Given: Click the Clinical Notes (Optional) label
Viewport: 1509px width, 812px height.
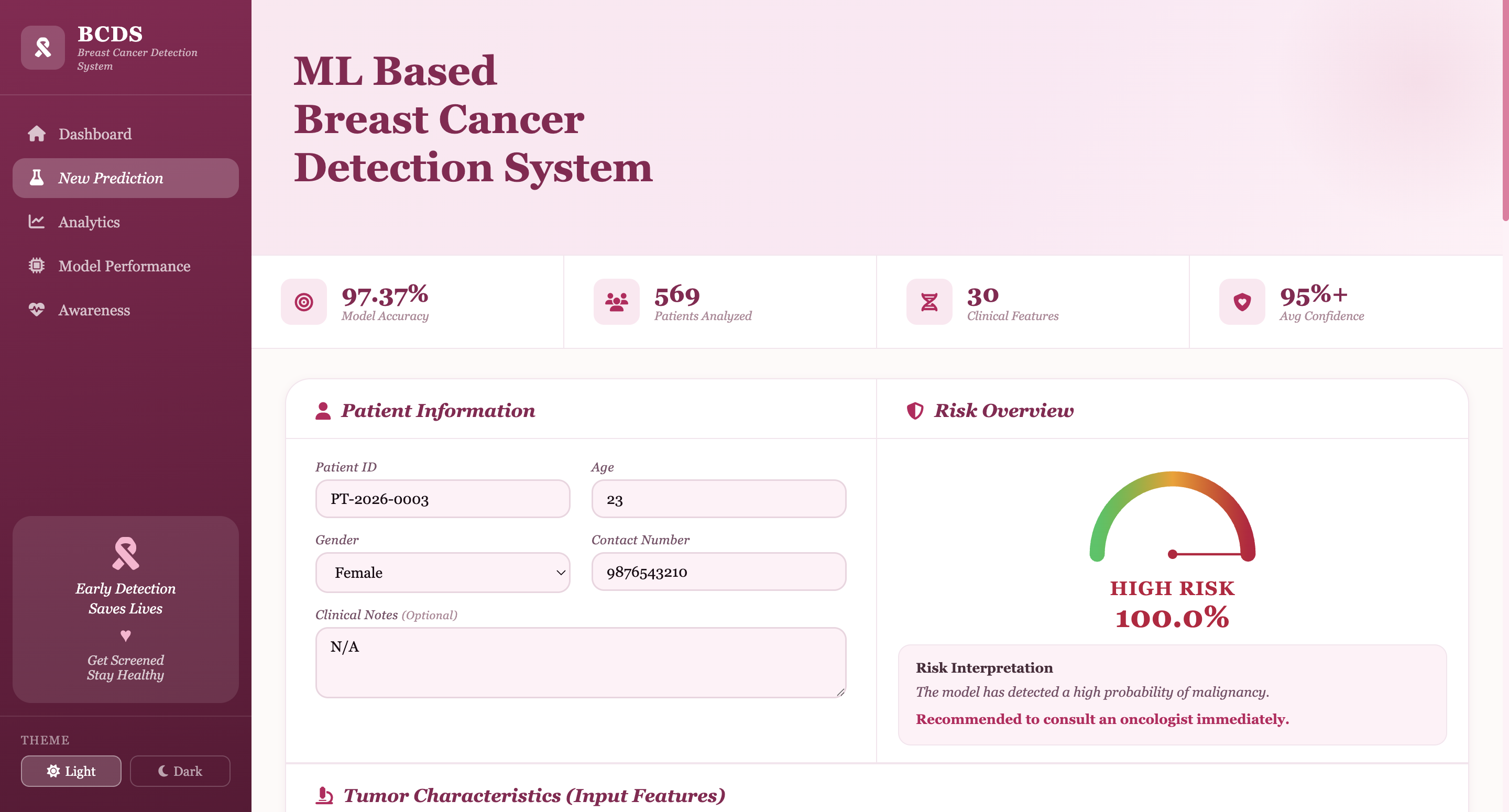Looking at the screenshot, I should click(x=386, y=615).
